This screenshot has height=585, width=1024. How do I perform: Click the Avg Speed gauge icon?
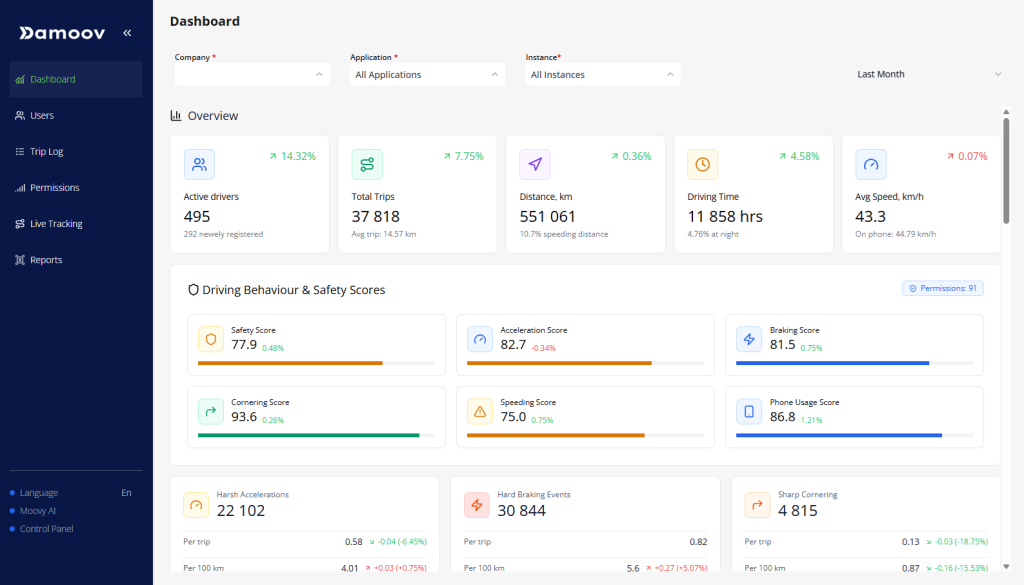click(871, 164)
